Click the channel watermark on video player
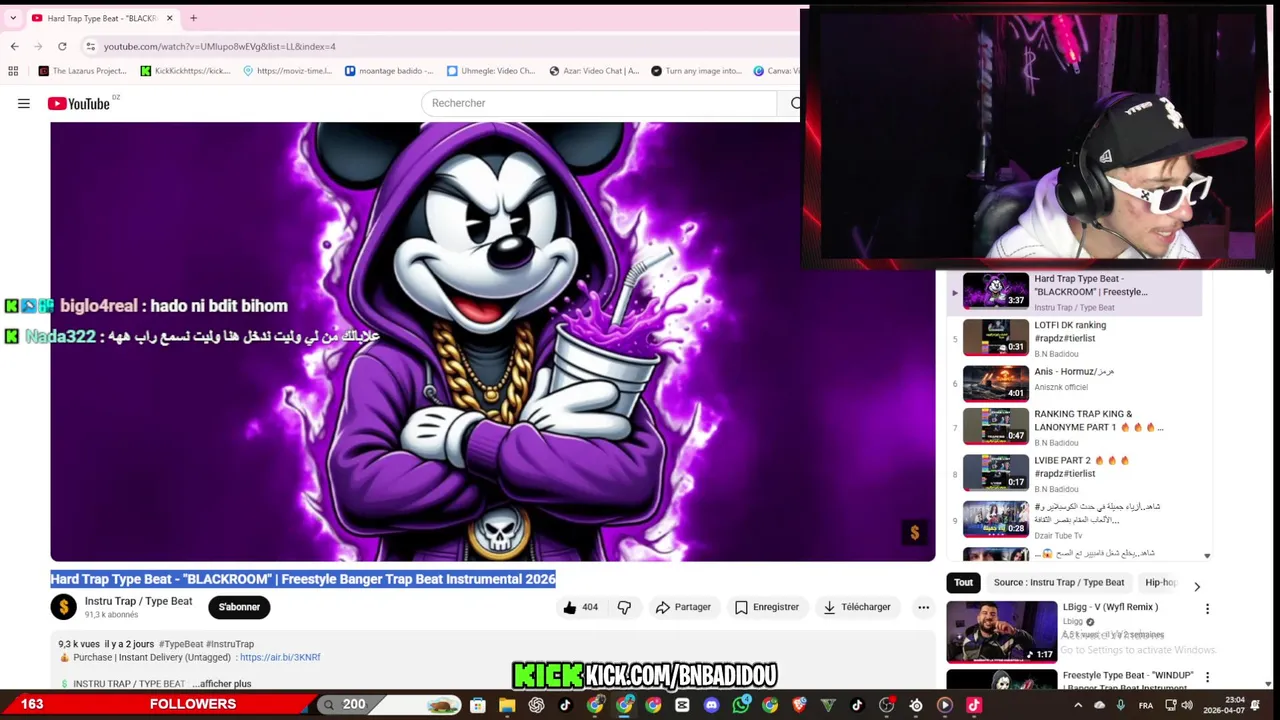1280x720 pixels. pyautogui.click(x=914, y=533)
